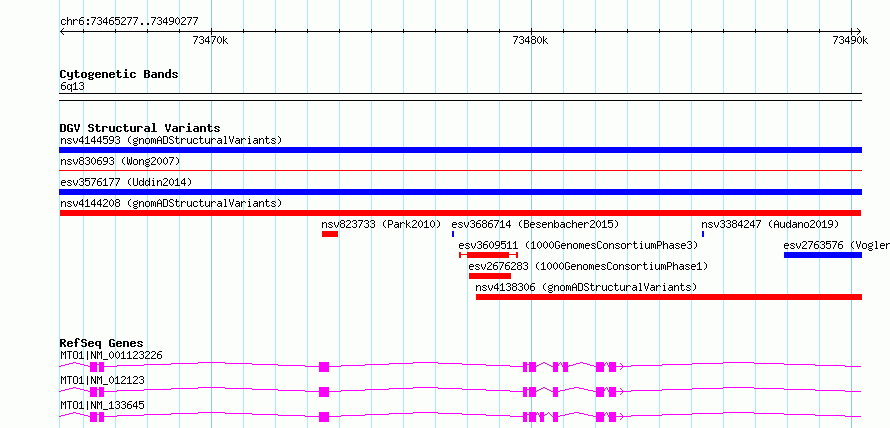This screenshot has height=428, width=890.
Task: Click the short red bar of nsv823733
Action: [x=330, y=234]
